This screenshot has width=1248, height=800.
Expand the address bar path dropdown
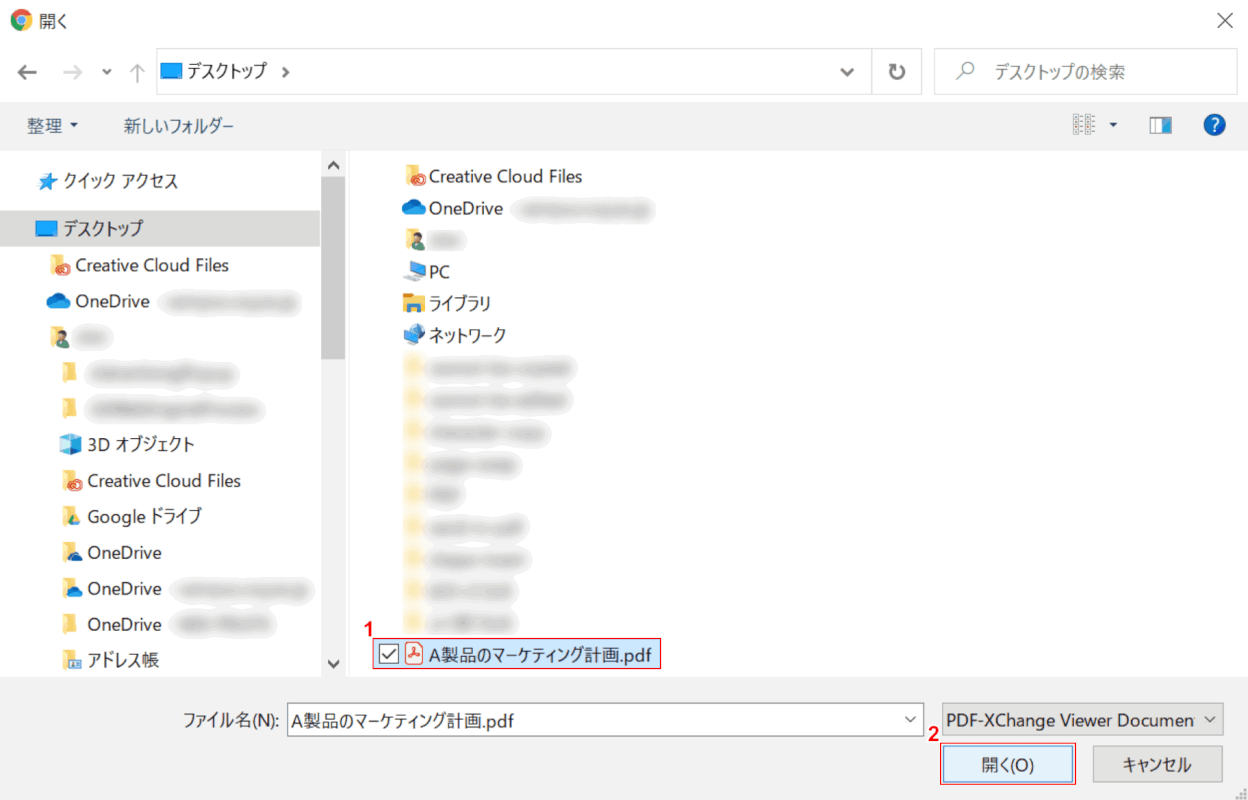point(847,72)
